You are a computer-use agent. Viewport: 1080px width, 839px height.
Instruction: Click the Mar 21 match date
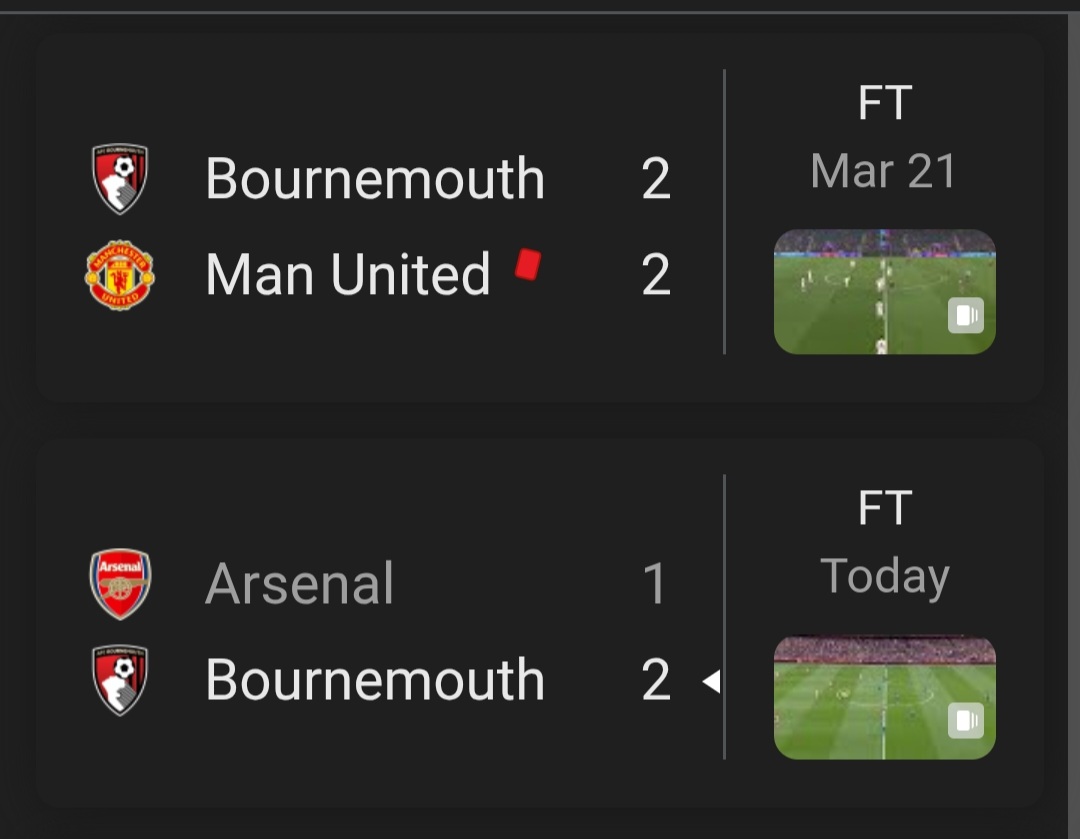tap(884, 171)
